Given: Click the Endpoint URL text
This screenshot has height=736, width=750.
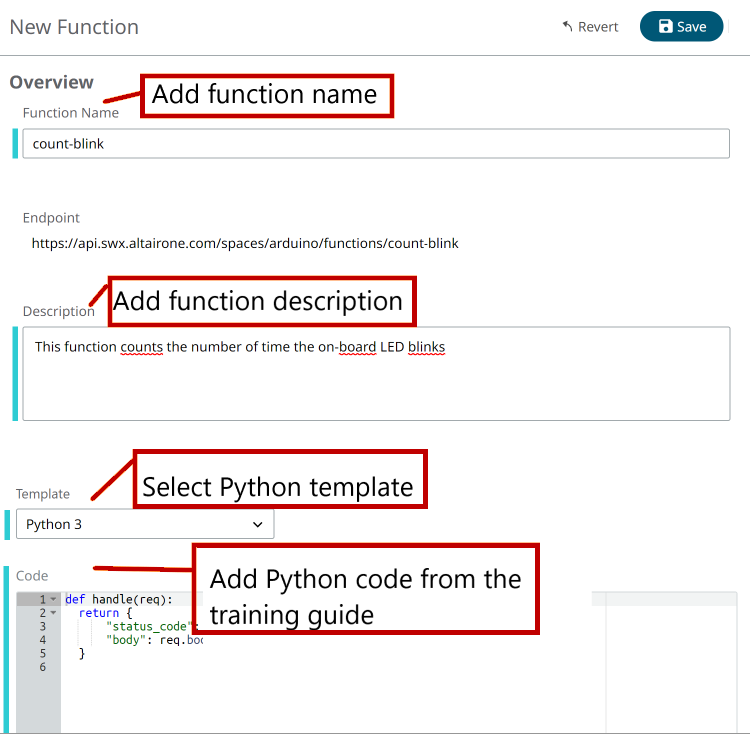Looking at the screenshot, I should (x=245, y=243).
